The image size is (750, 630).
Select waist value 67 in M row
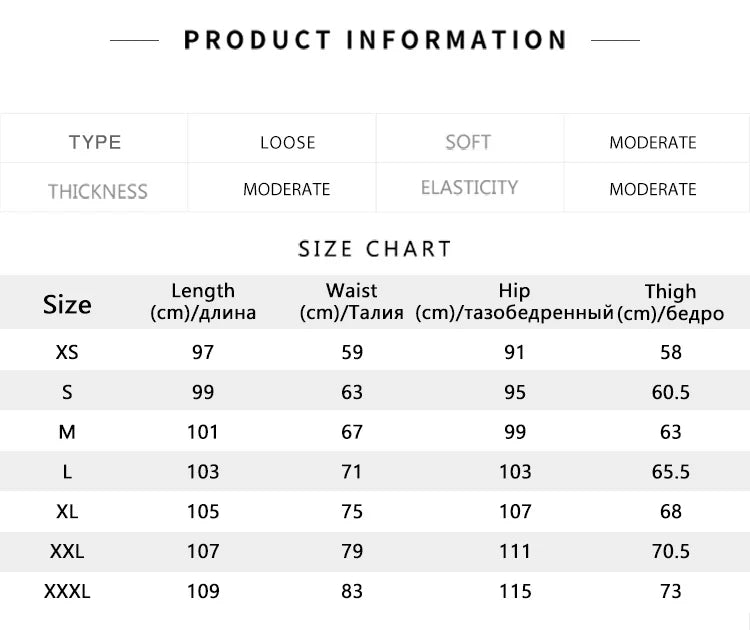point(352,432)
